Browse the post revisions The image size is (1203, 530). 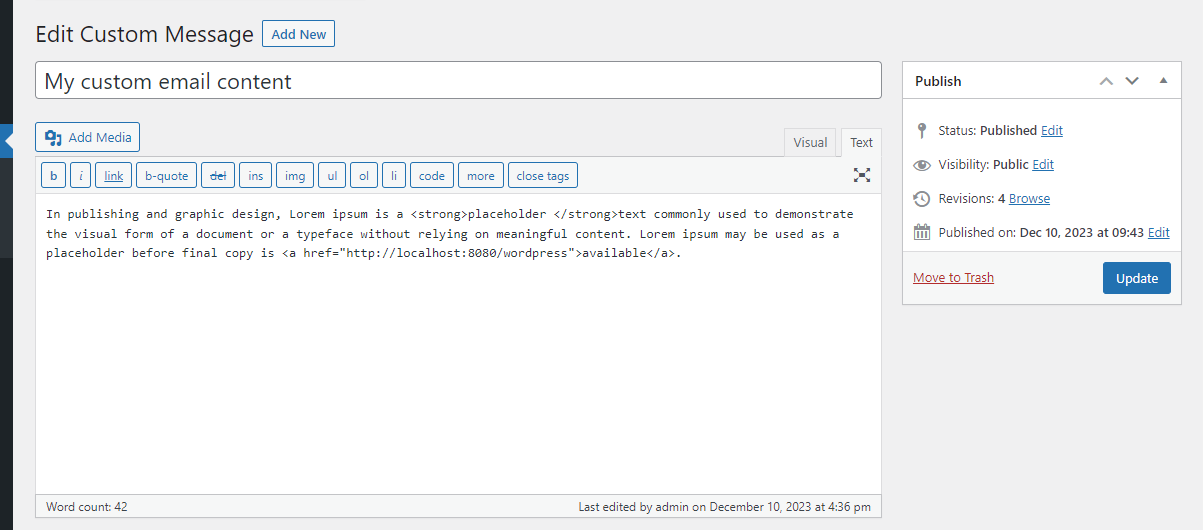(x=1029, y=199)
